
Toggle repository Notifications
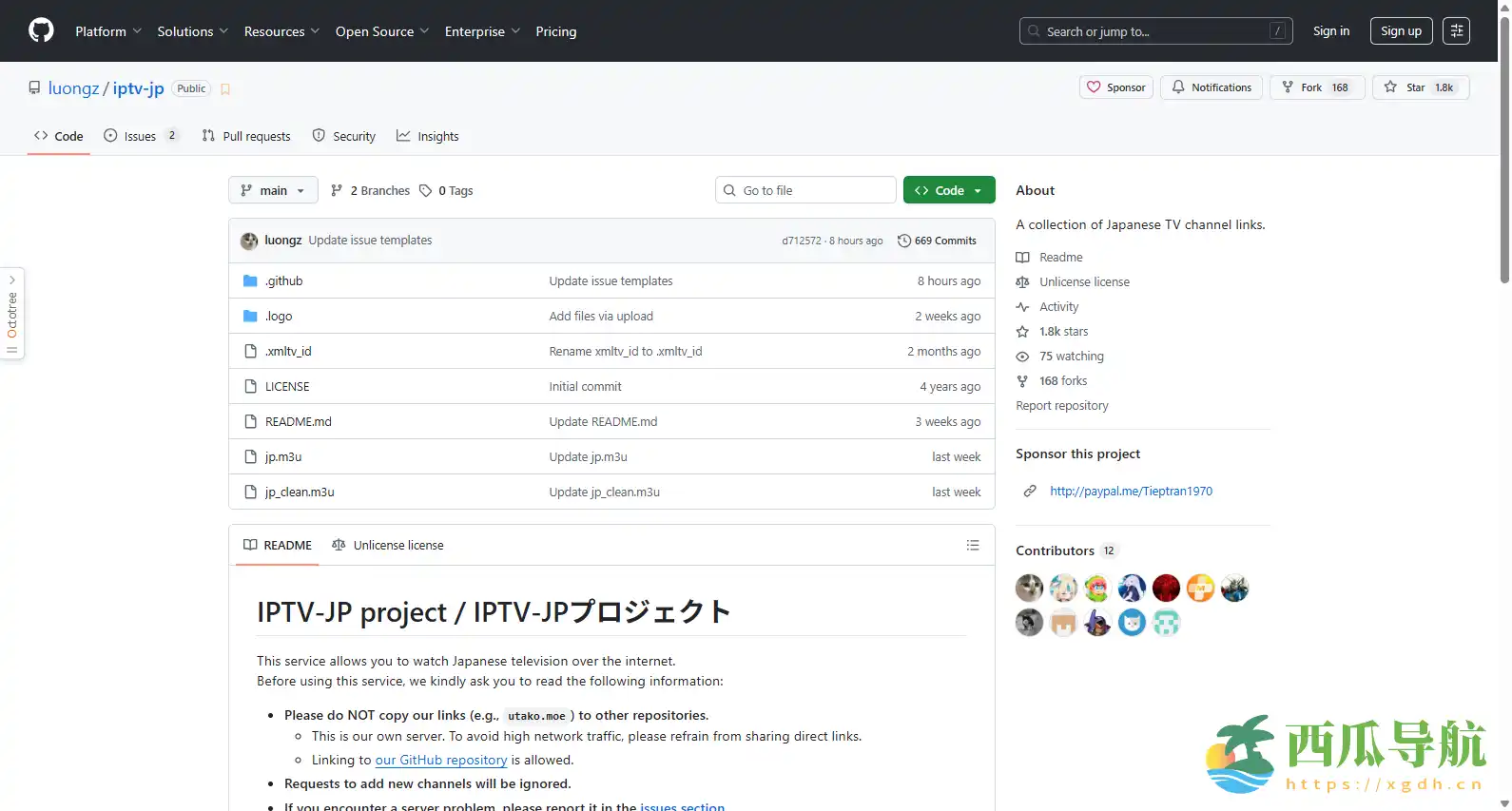click(x=1212, y=87)
